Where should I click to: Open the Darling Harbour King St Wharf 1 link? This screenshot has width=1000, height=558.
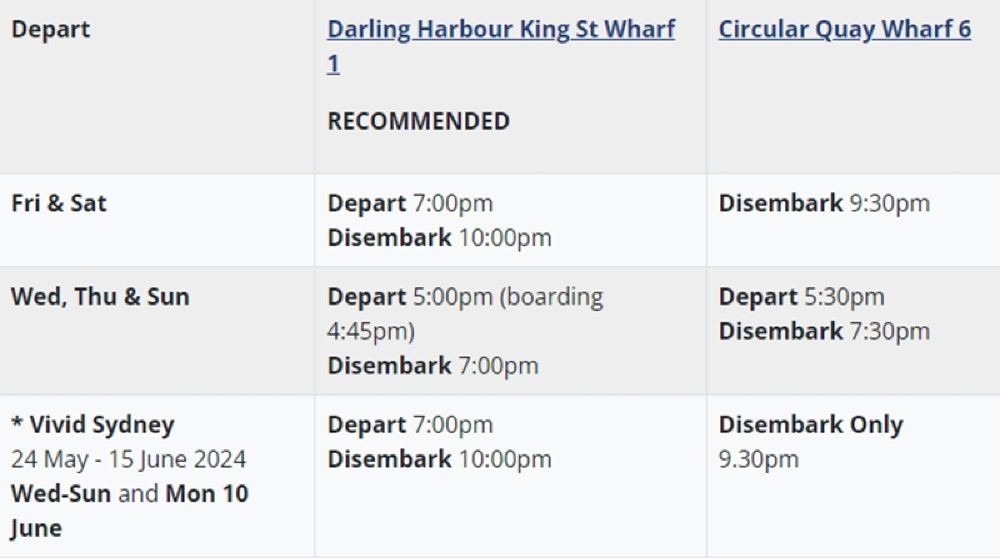click(500, 29)
